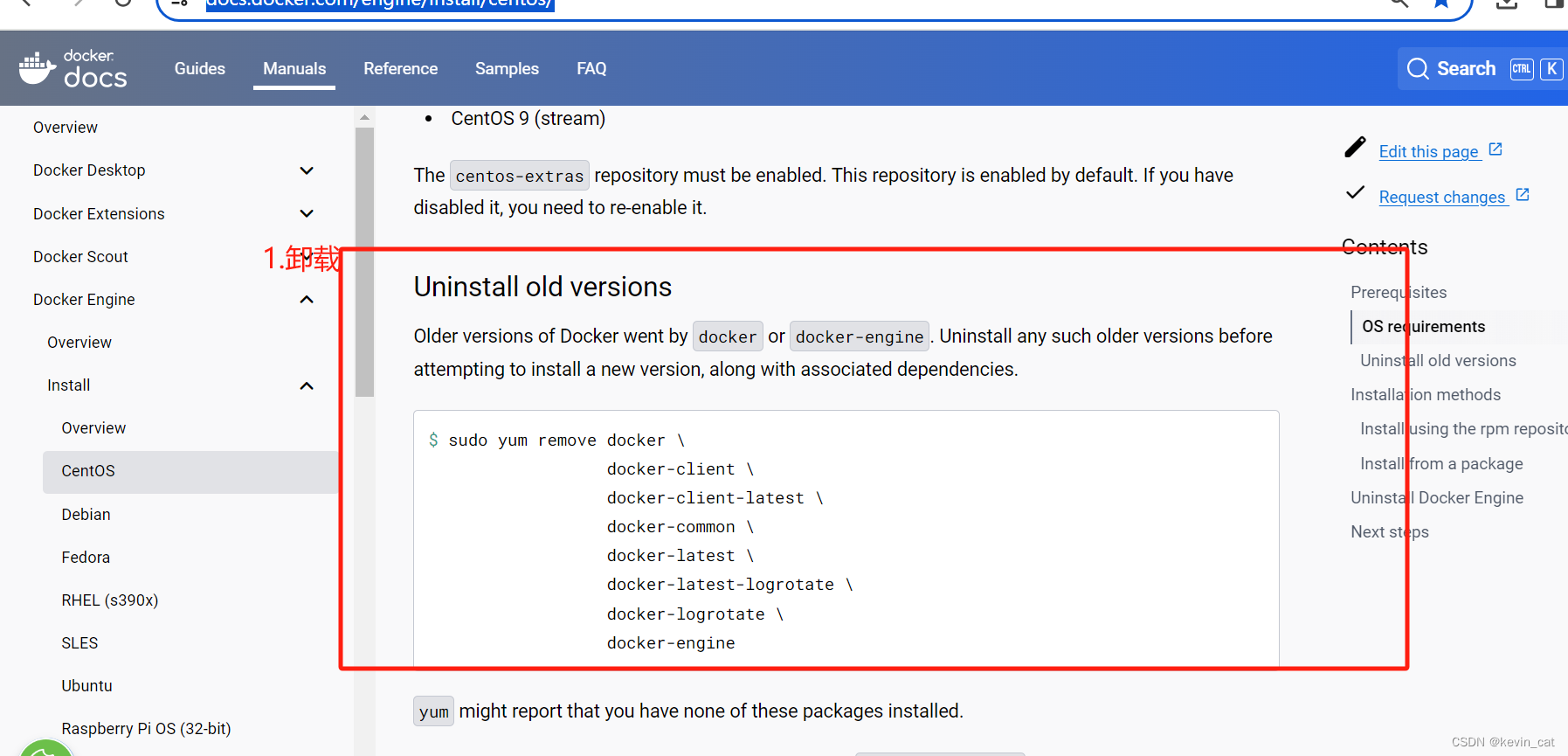Viewport: 1568px width, 756px height.
Task: Jump to Installation methods in Contents
Action: 1426,395
